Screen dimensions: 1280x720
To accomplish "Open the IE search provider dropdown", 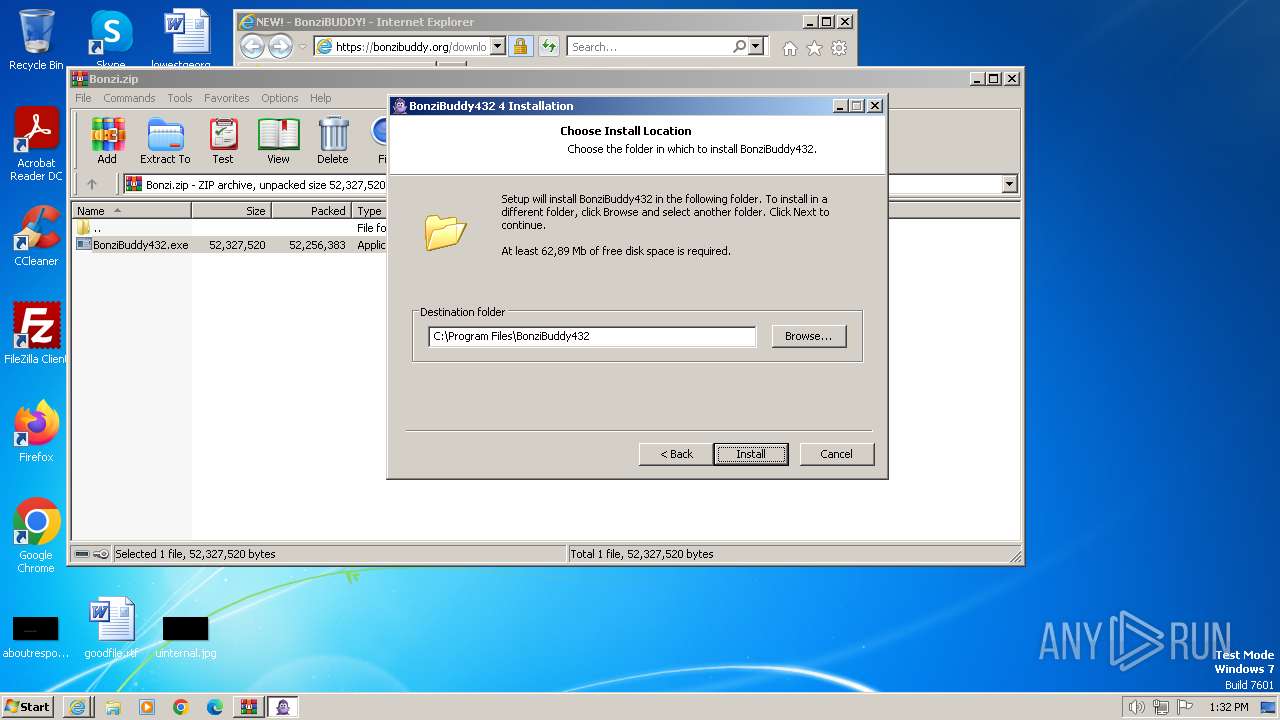I will [x=756, y=47].
